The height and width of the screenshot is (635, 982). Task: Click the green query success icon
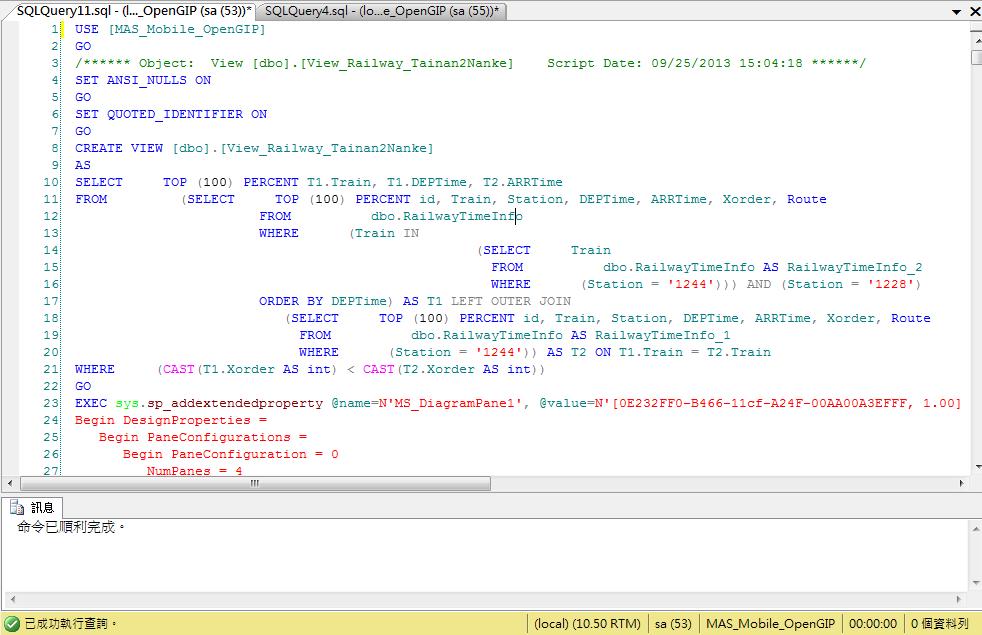coord(12,623)
